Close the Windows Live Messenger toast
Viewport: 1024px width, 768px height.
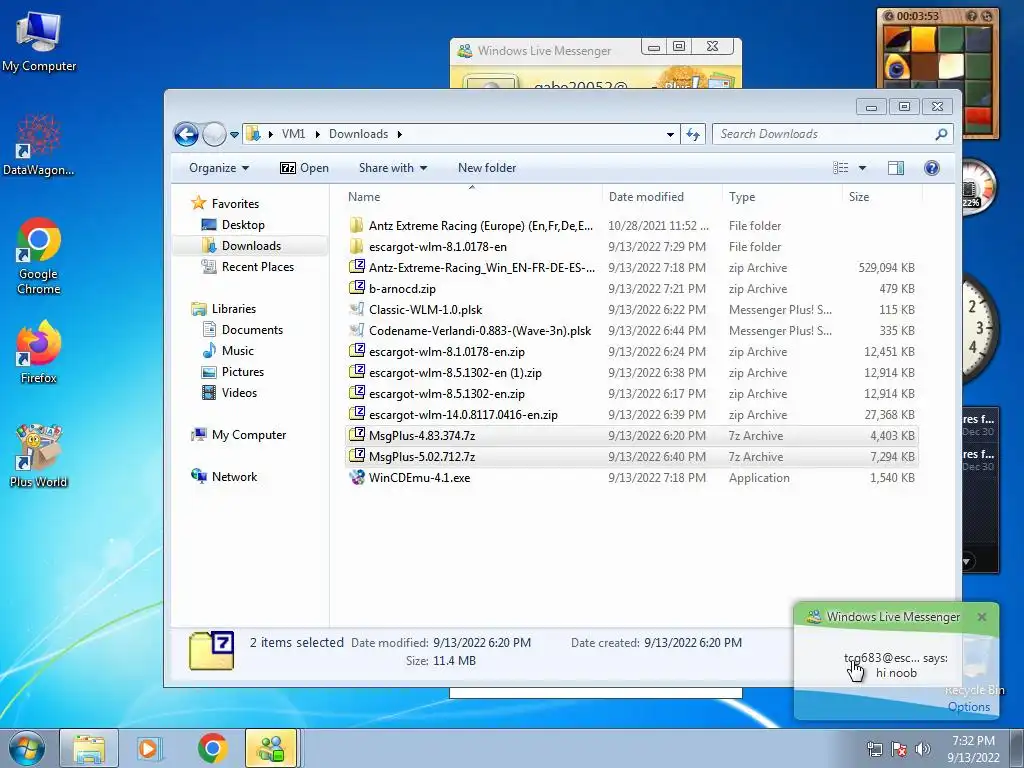[982, 616]
